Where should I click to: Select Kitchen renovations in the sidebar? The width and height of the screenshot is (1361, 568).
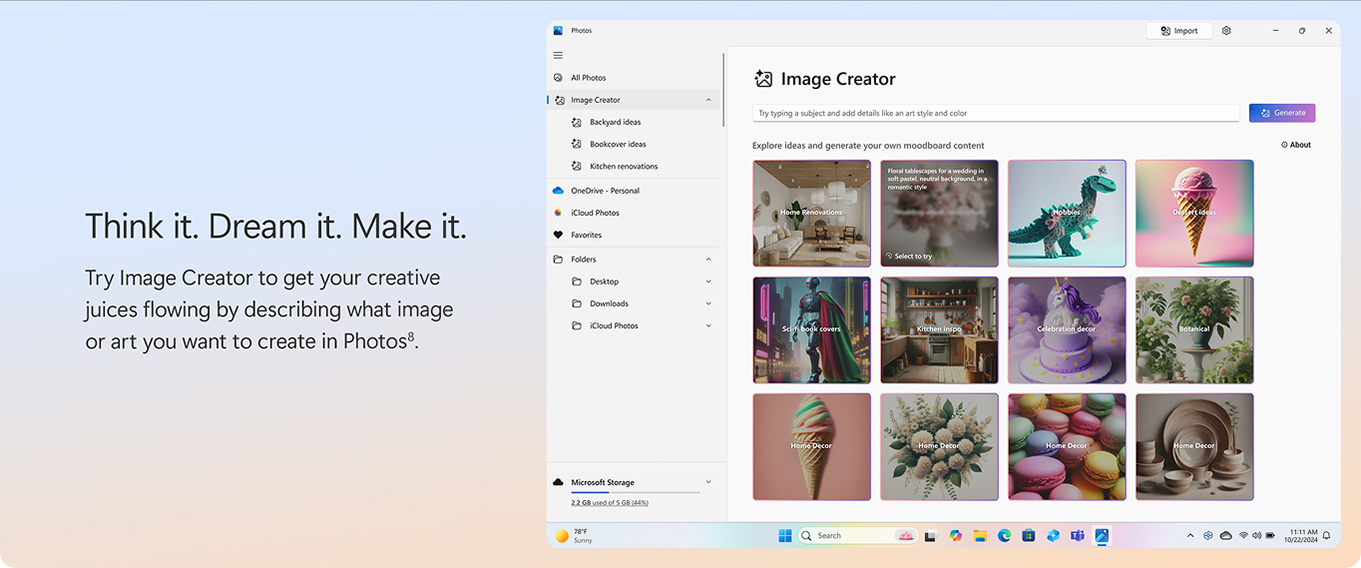623,166
